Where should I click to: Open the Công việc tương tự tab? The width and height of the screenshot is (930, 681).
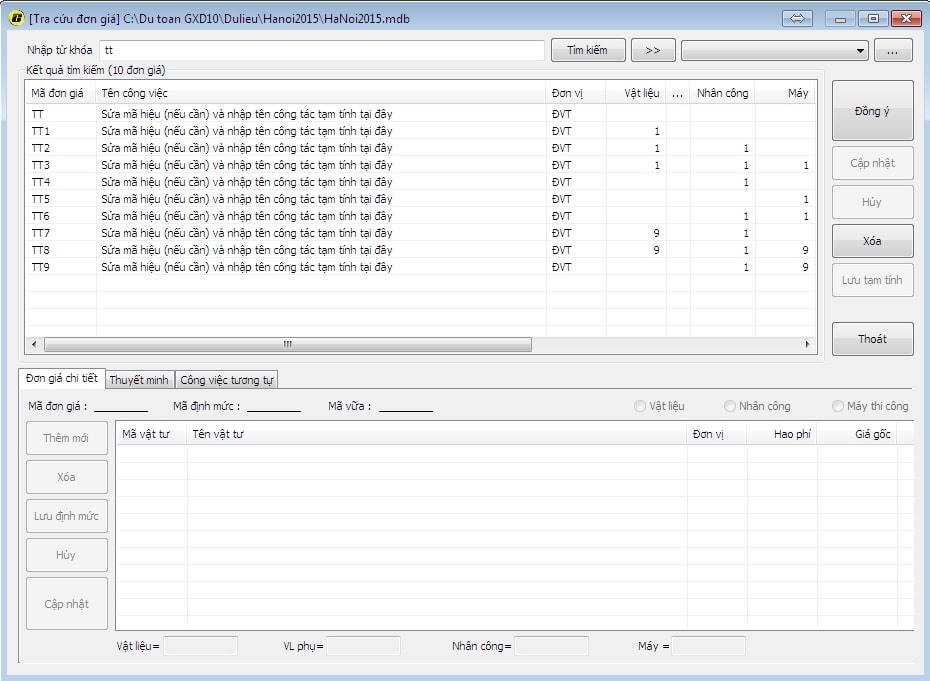pyautogui.click(x=227, y=380)
